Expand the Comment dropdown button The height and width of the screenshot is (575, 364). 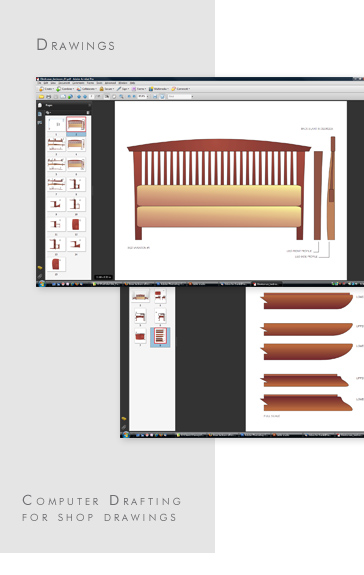[x=181, y=89]
